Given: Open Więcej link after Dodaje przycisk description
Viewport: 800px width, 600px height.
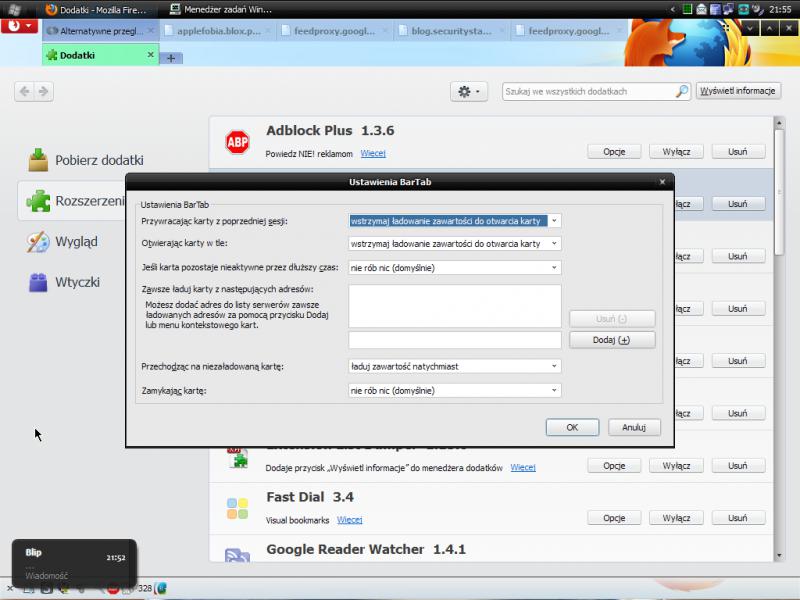Looking at the screenshot, I should click(523, 467).
